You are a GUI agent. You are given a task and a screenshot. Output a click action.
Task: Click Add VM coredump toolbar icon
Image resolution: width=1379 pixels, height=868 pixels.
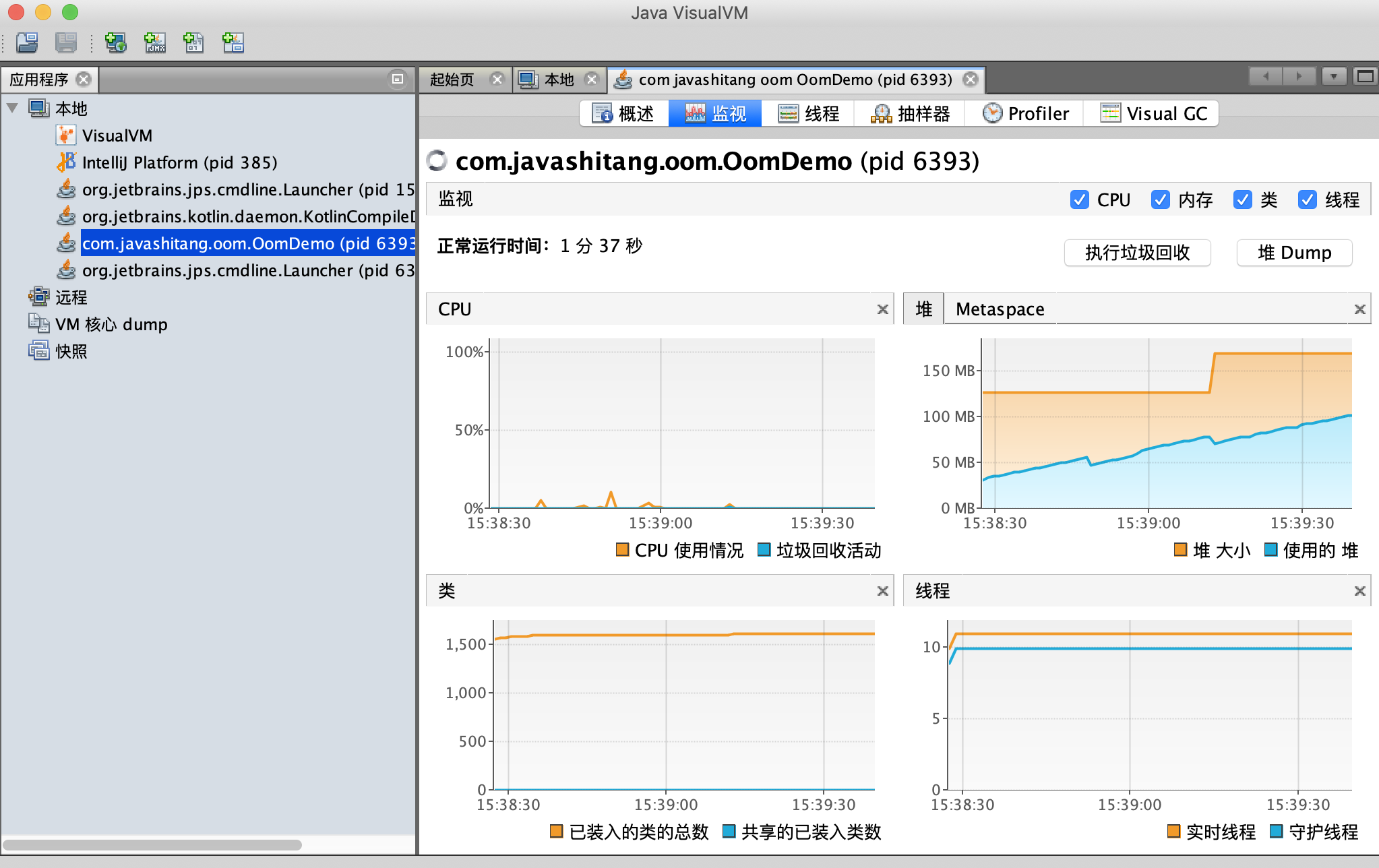[x=193, y=42]
